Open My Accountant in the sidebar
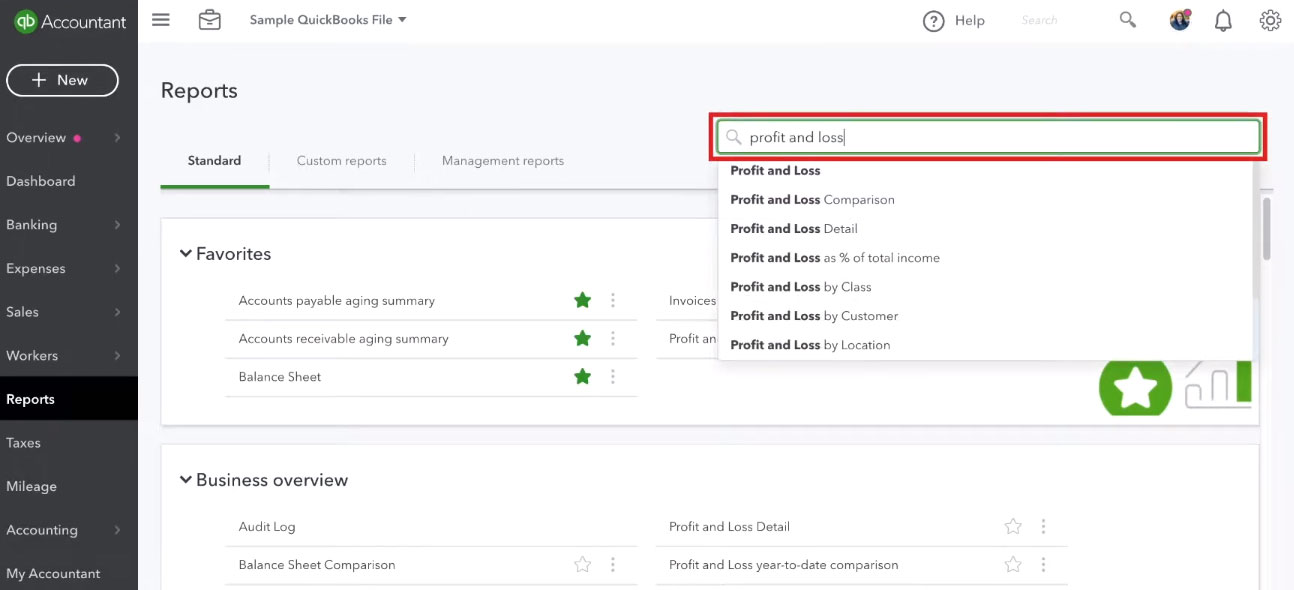Viewport: 1294px width, 590px height. tap(53, 574)
